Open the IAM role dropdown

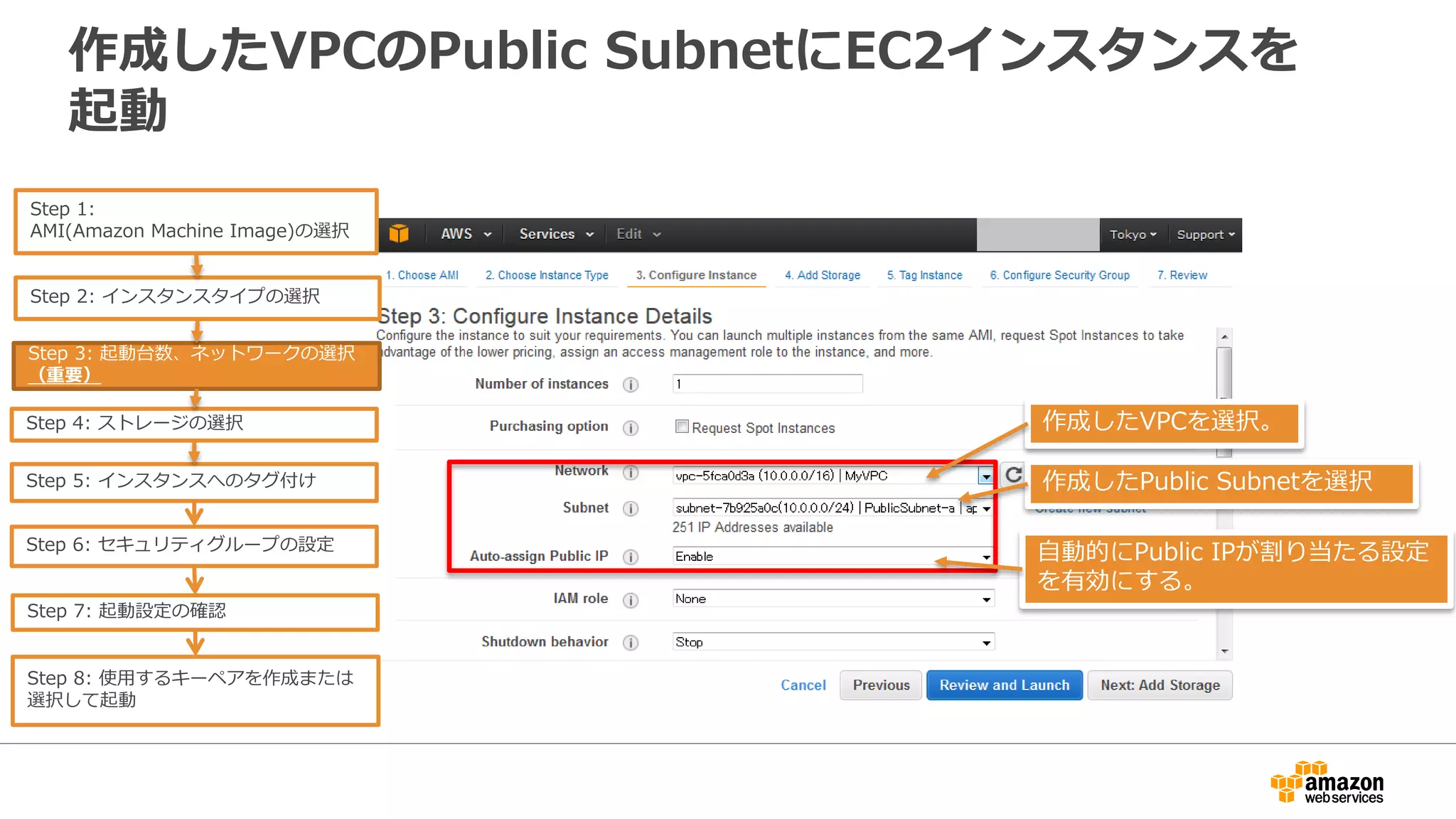[x=833, y=599]
